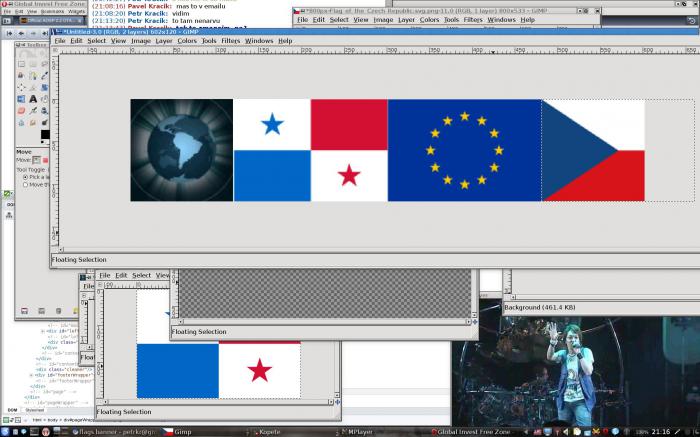Select the Text tool in Toolbox
Image resolution: width=700 pixels, height=437 pixels.
[x=33, y=99]
